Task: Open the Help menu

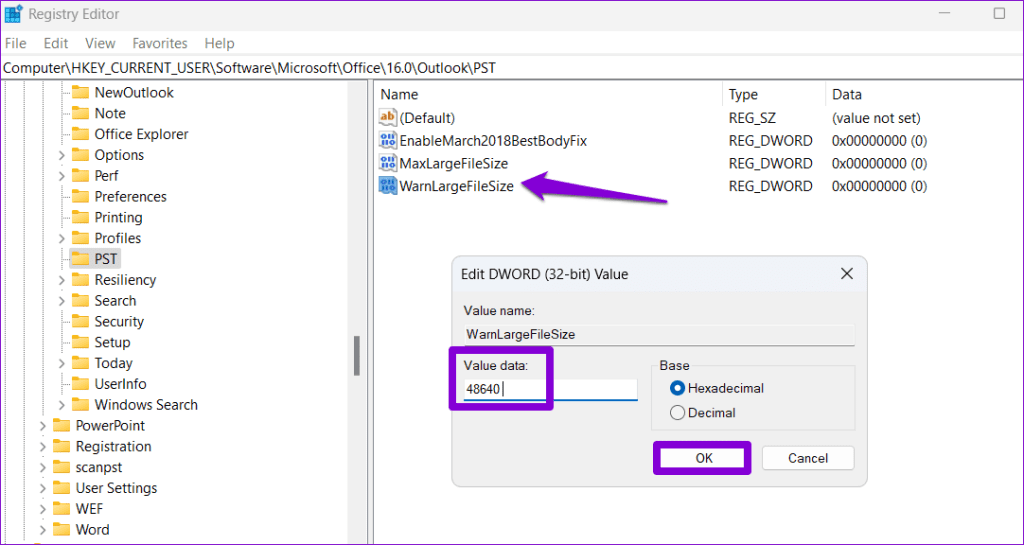Action: [x=219, y=43]
